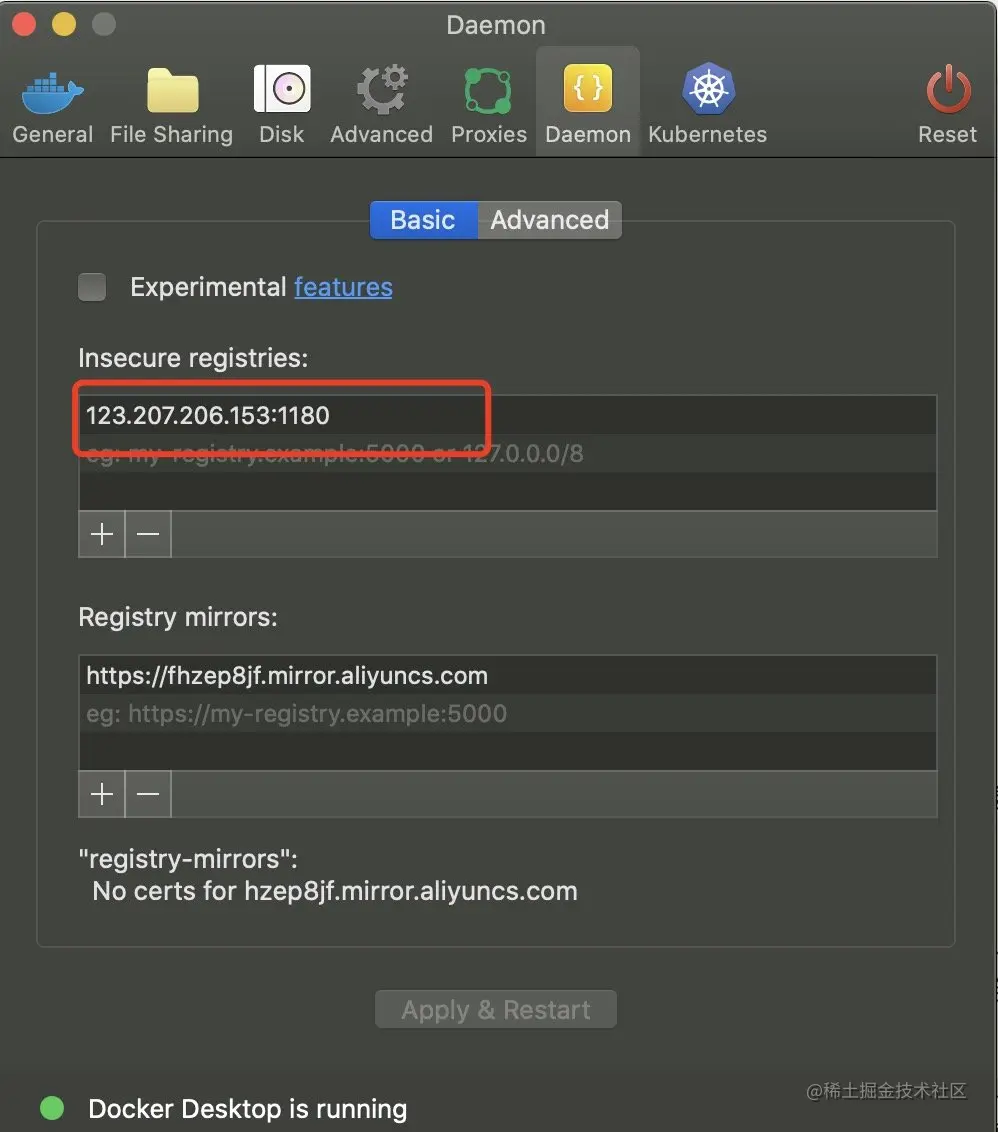Minimize the Daemon window
998x1132 pixels.
click(64, 24)
